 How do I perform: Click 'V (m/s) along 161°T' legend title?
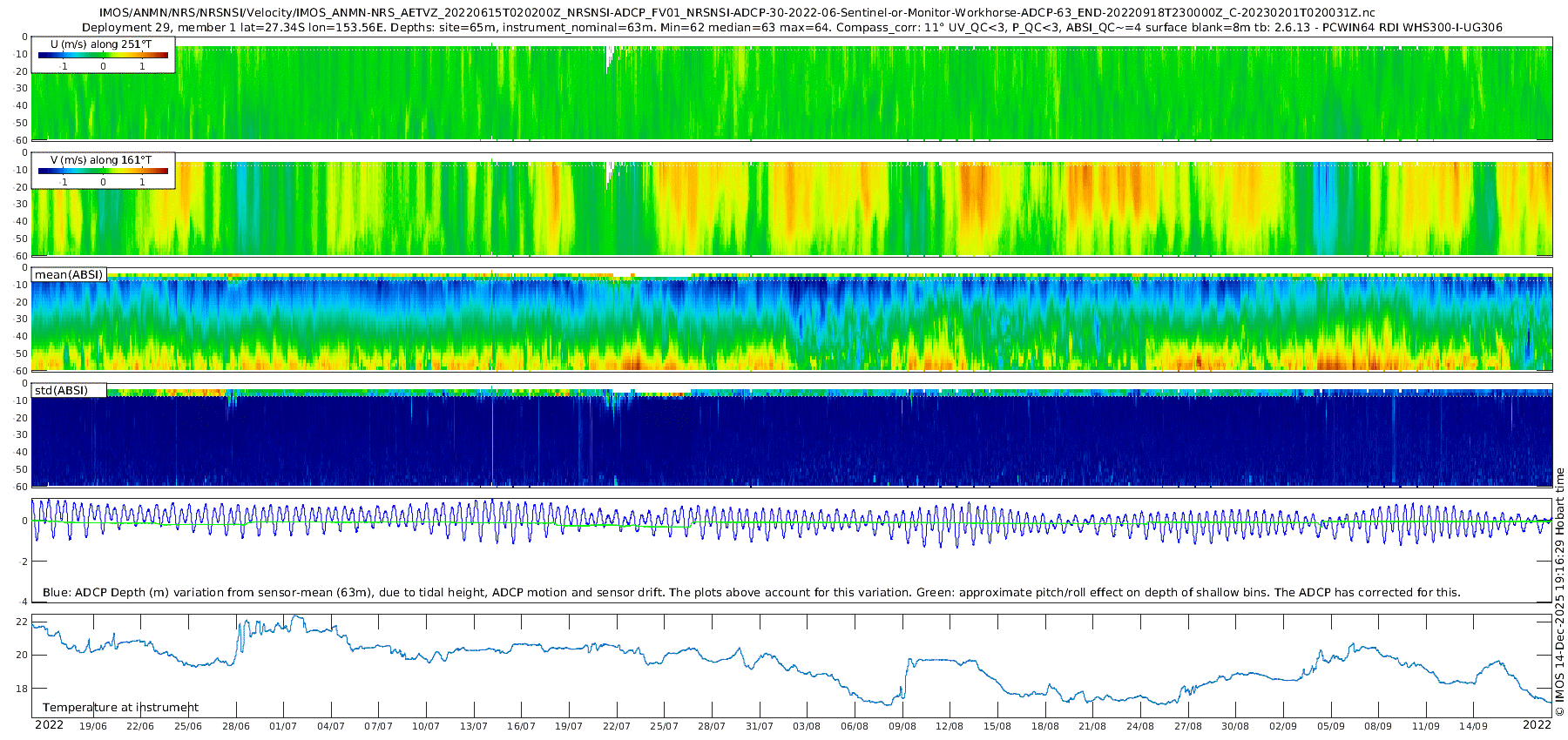click(x=101, y=160)
